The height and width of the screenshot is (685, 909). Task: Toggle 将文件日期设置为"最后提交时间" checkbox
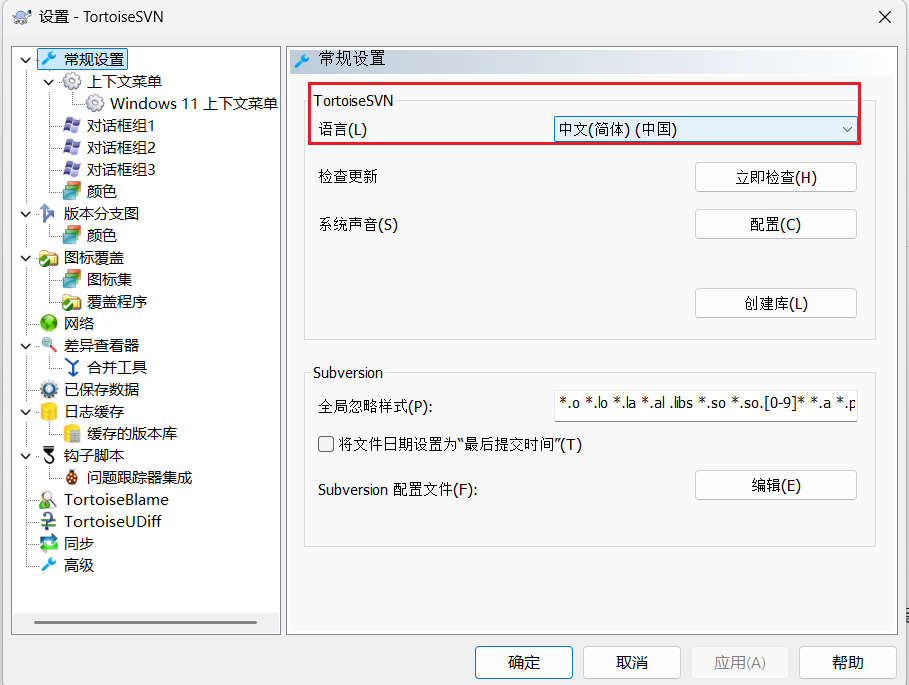pyautogui.click(x=326, y=444)
